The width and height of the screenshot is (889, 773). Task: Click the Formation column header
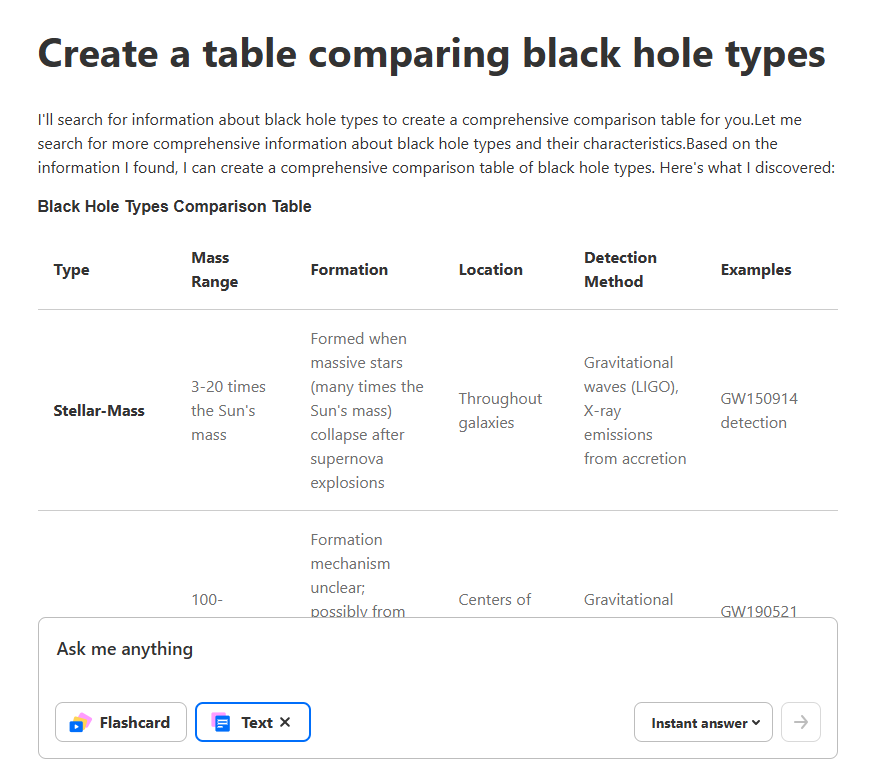coord(349,270)
